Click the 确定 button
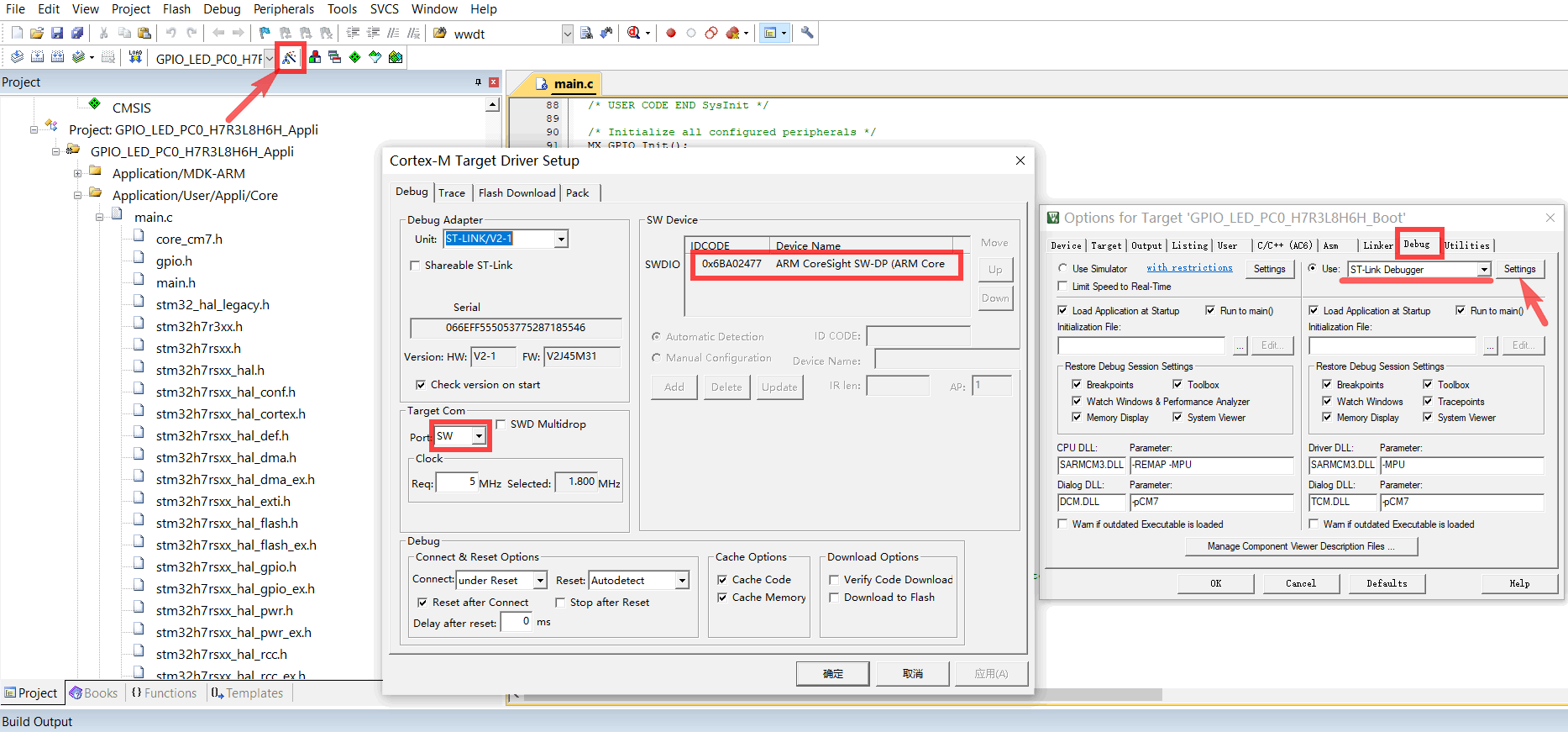Screen dimensions: 1568x732 (x=833, y=674)
